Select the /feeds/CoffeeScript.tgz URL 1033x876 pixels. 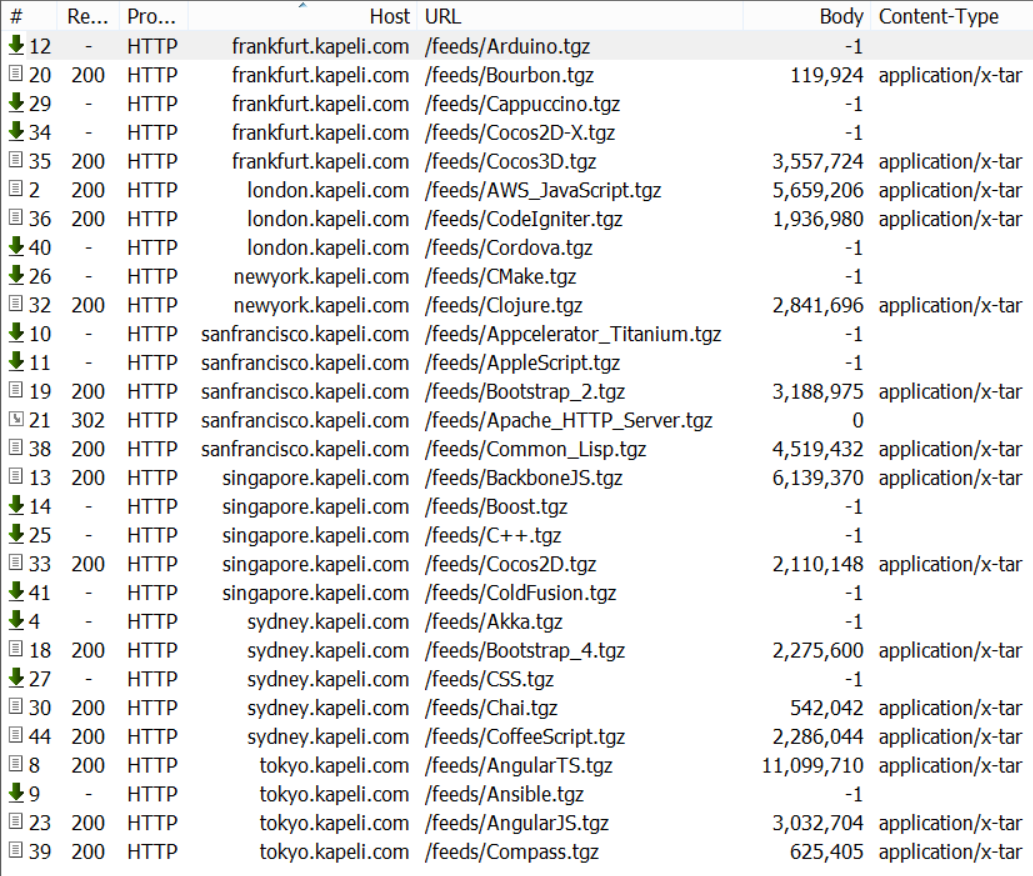[525, 736]
